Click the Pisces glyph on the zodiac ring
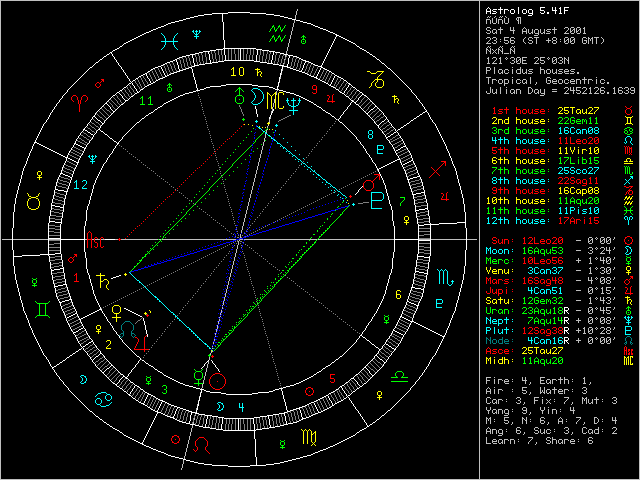This screenshot has height=480, width=640. click(x=173, y=39)
